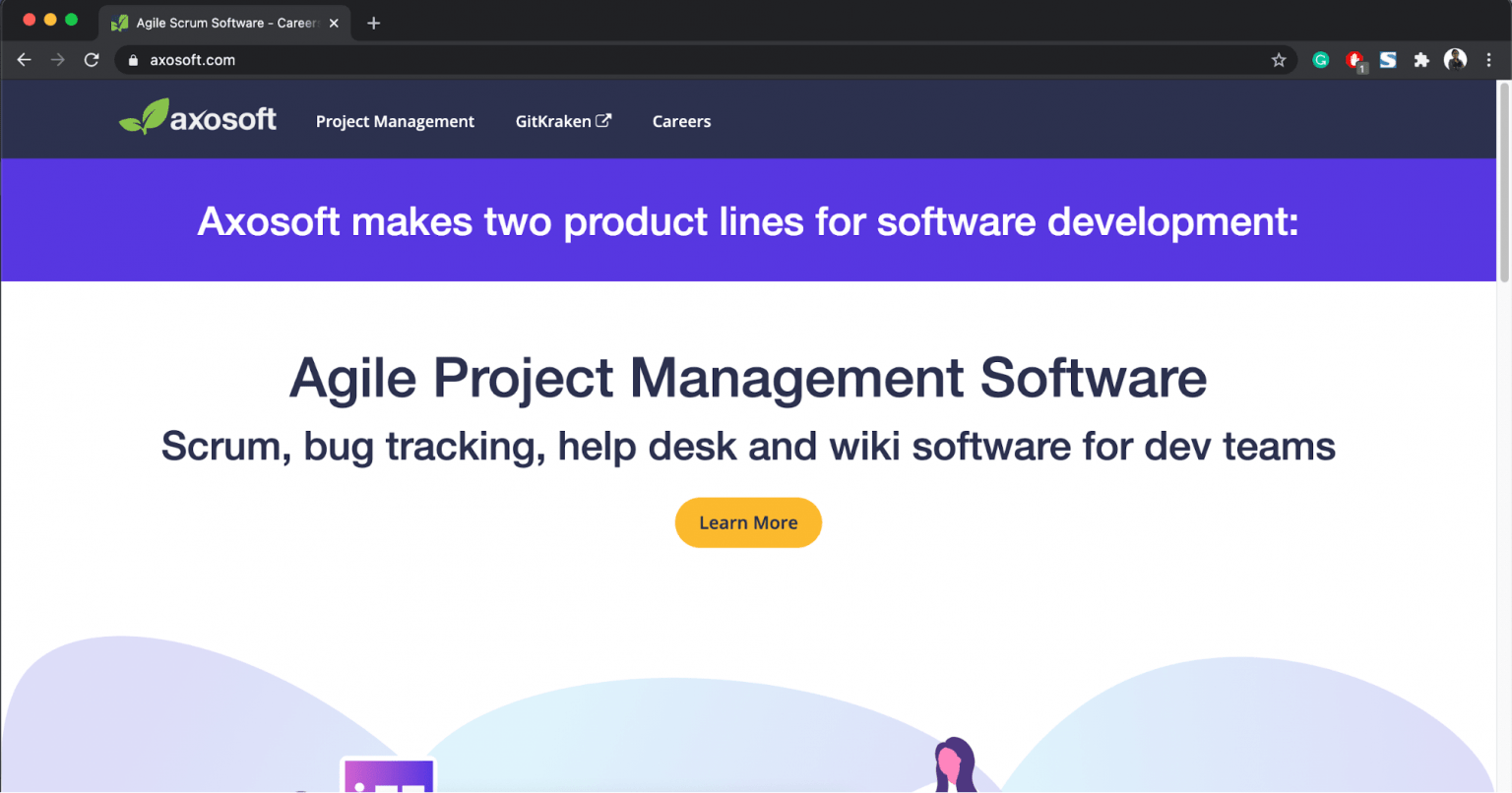This screenshot has width=1512, height=793.
Task: Click the forward navigation arrow
Action: (57, 60)
